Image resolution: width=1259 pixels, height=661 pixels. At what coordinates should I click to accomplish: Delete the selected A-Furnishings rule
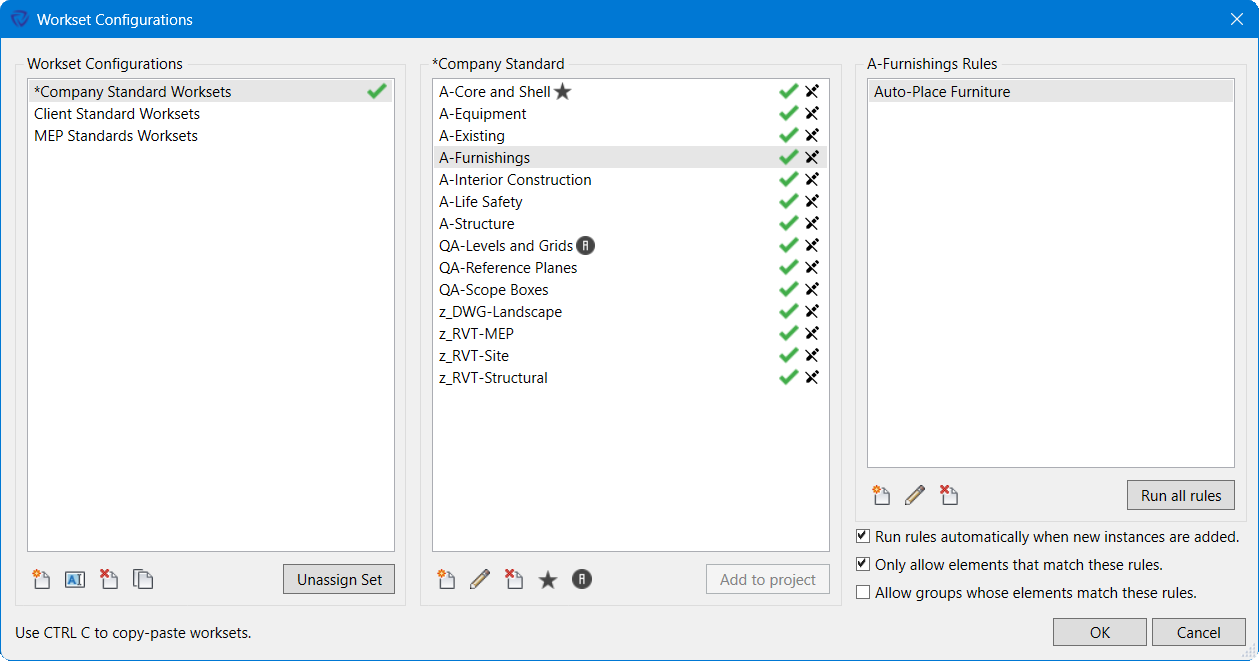pos(948,495)
